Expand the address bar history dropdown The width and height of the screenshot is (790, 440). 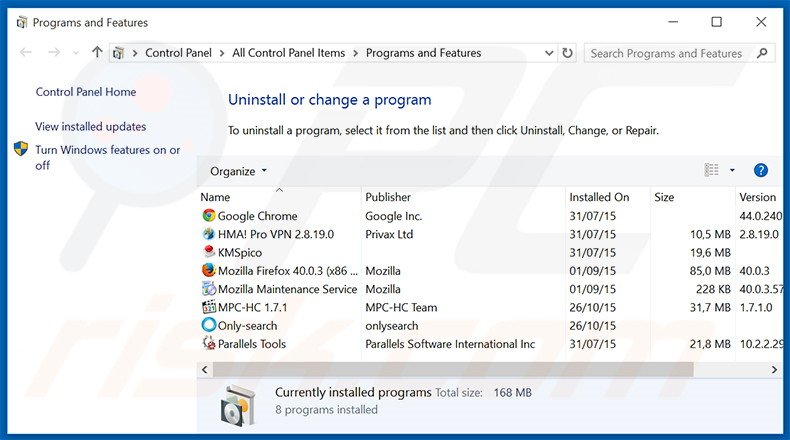pyautogui.click(x=549, y=53)
